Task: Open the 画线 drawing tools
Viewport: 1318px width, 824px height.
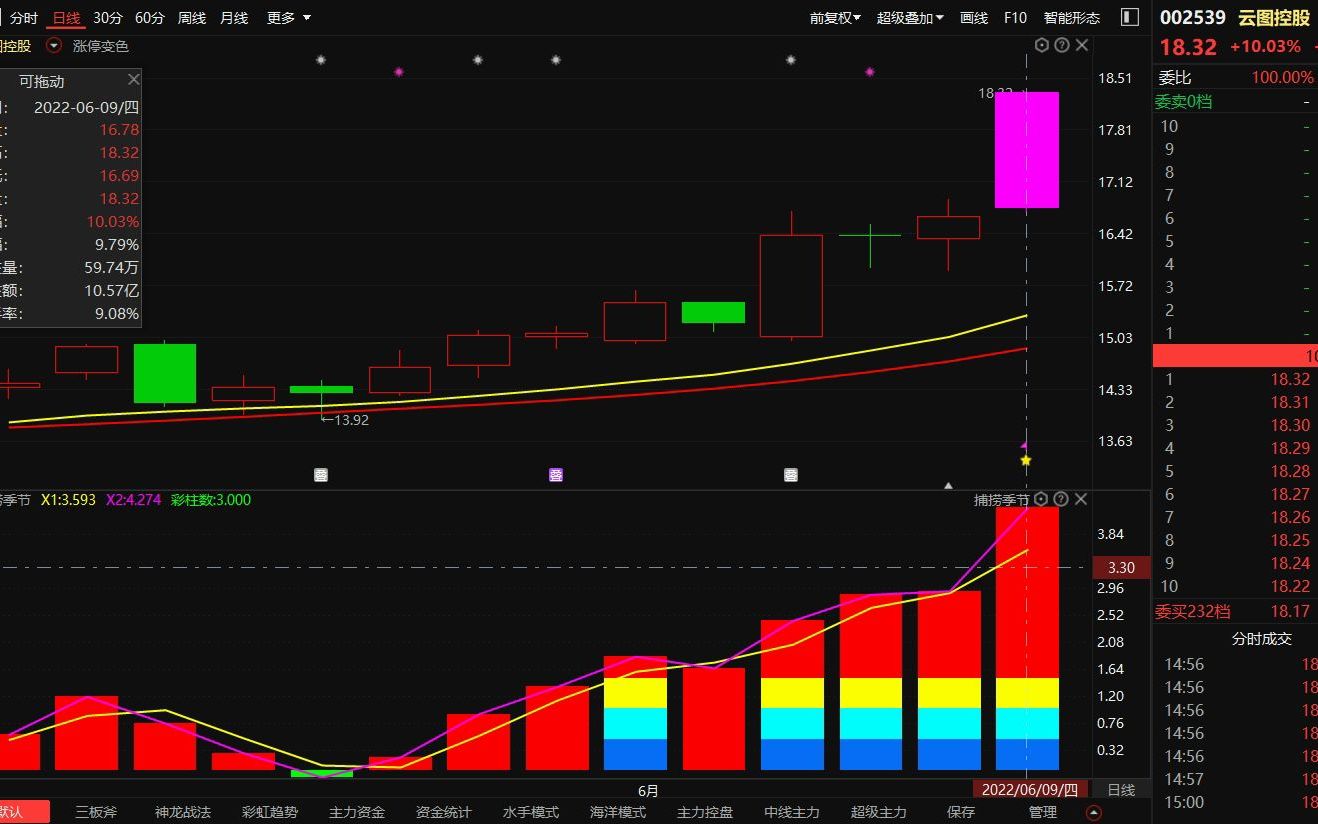Action: [x=974, y=18]
